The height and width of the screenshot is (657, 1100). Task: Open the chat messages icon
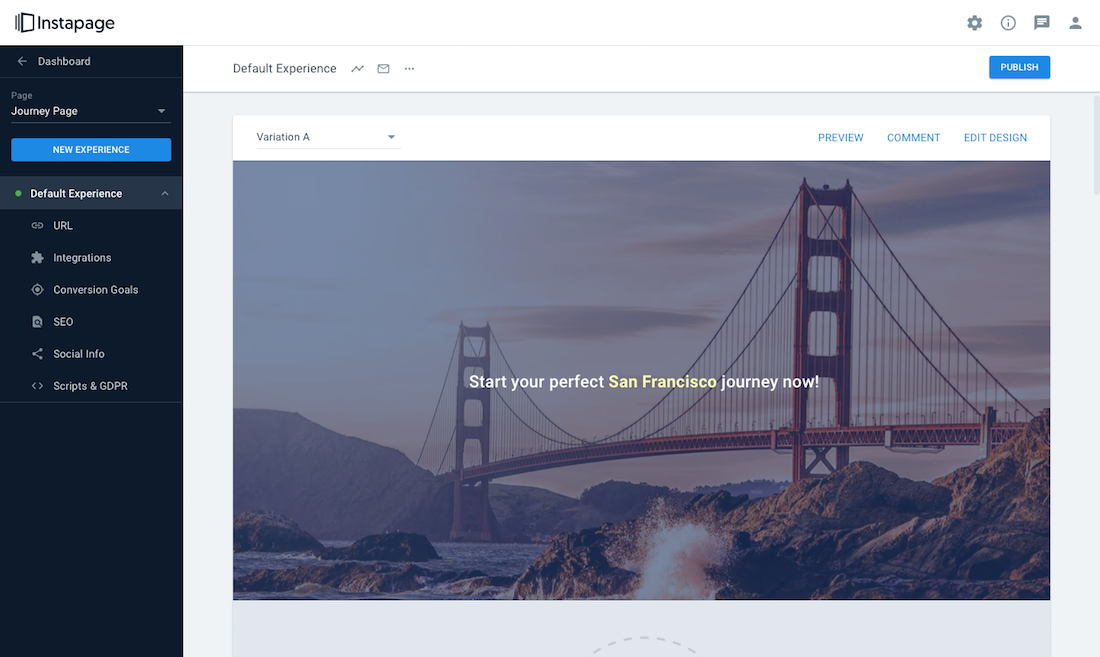(x=1042, y=23)
